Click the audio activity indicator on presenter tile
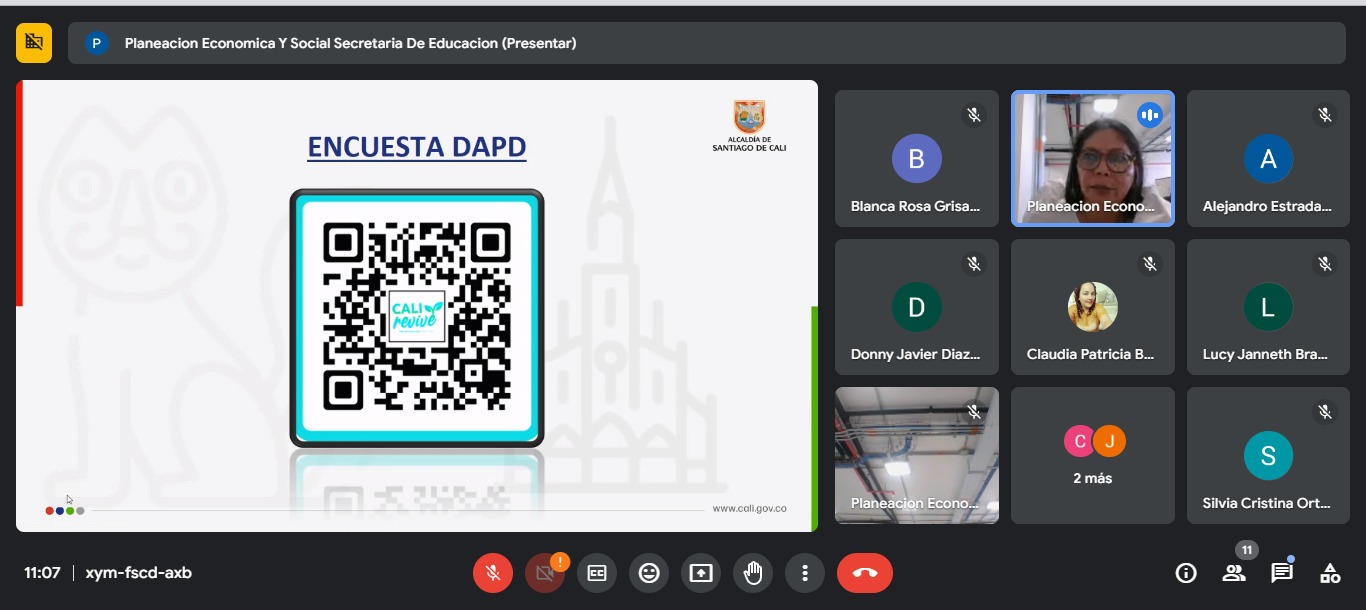Image resolution: width=1366 pixels, height=610 pixels. [1149, 115]
